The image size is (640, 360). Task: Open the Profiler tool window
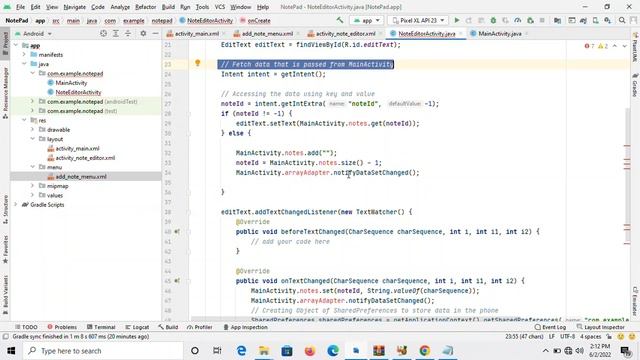click(200, 327)
